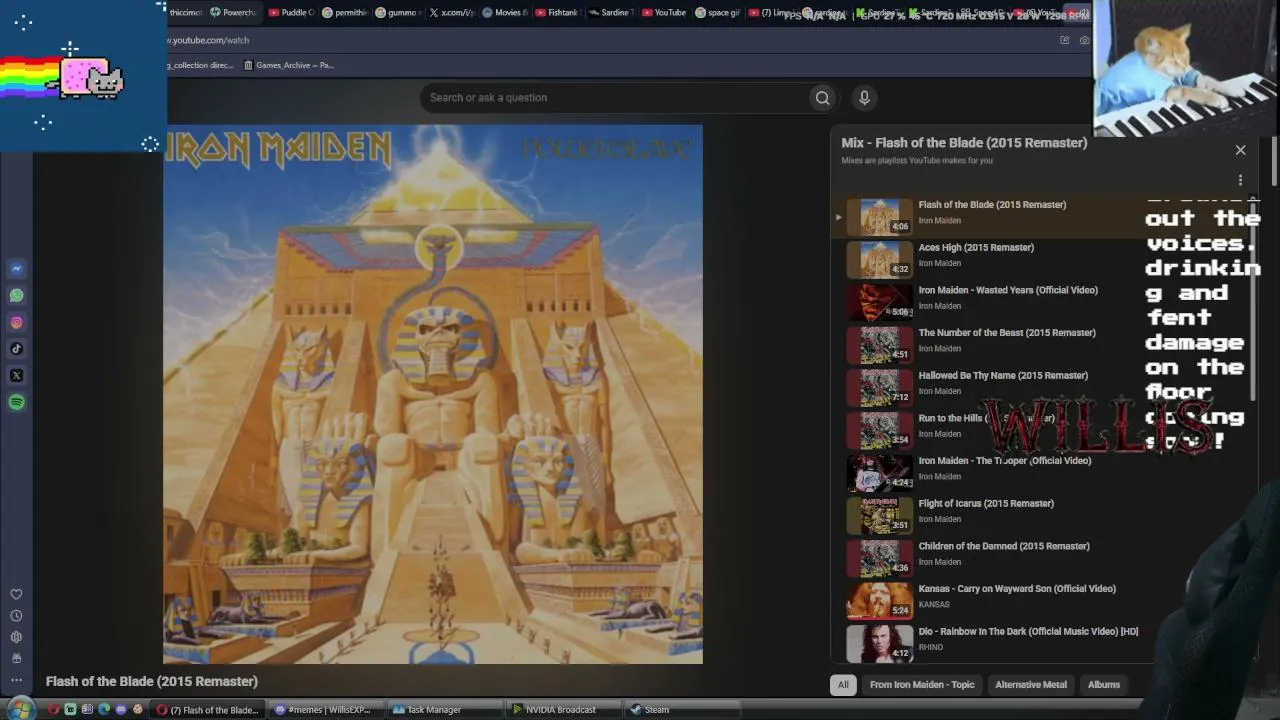Open the heart bookmarks icon in sidebar

[16, 595]
